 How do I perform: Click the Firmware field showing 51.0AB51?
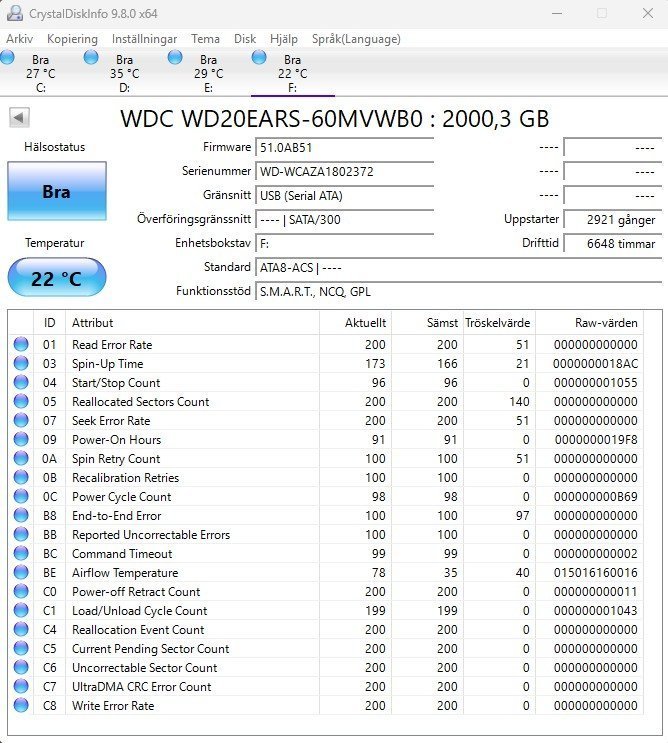click(x=344, y=147)
